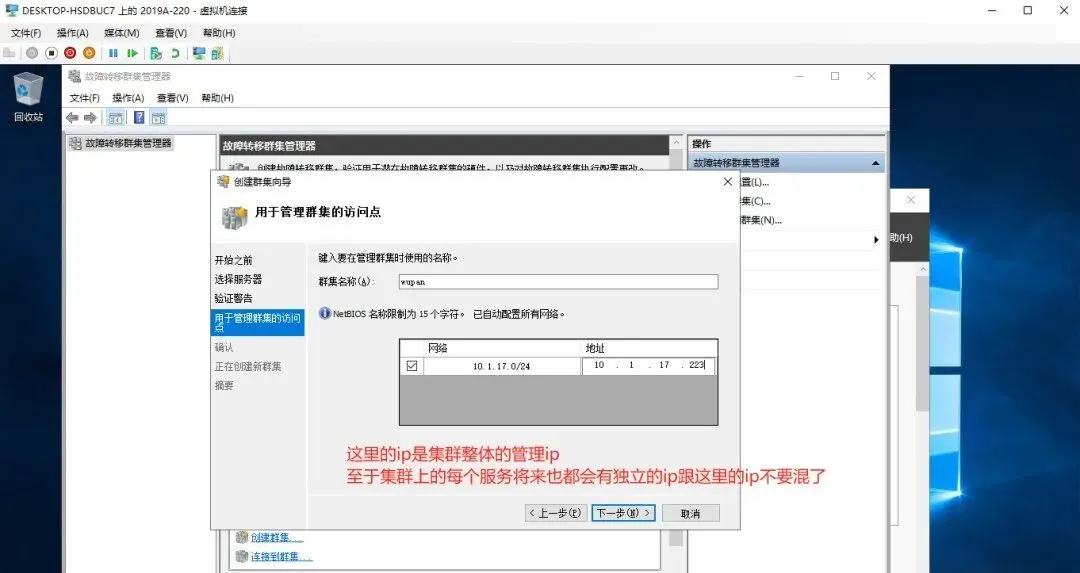Go back in Failover Cluster Manager toolbar
1080x573 pixels.
[x=72, y=118]
